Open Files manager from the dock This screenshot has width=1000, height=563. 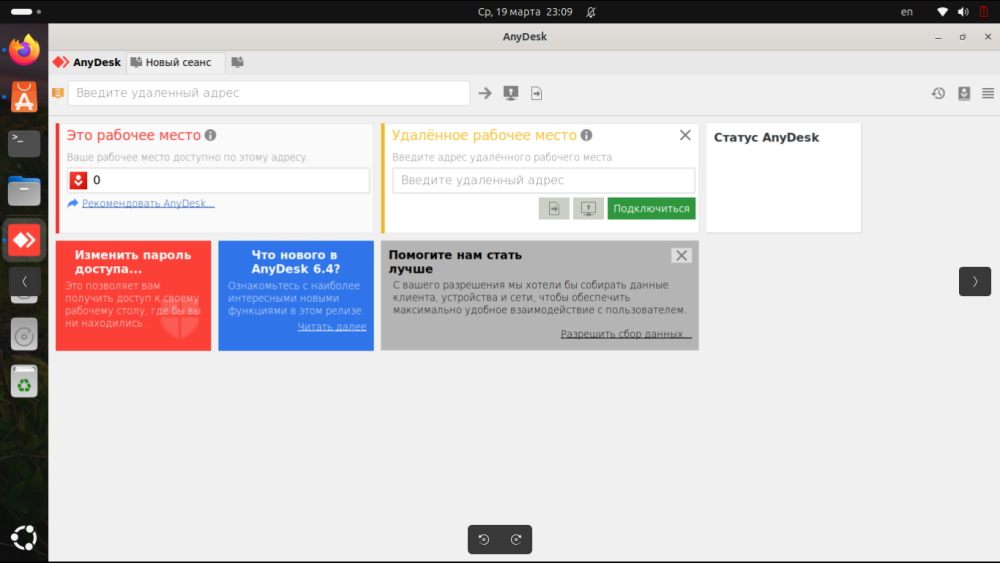coord(24,191)
